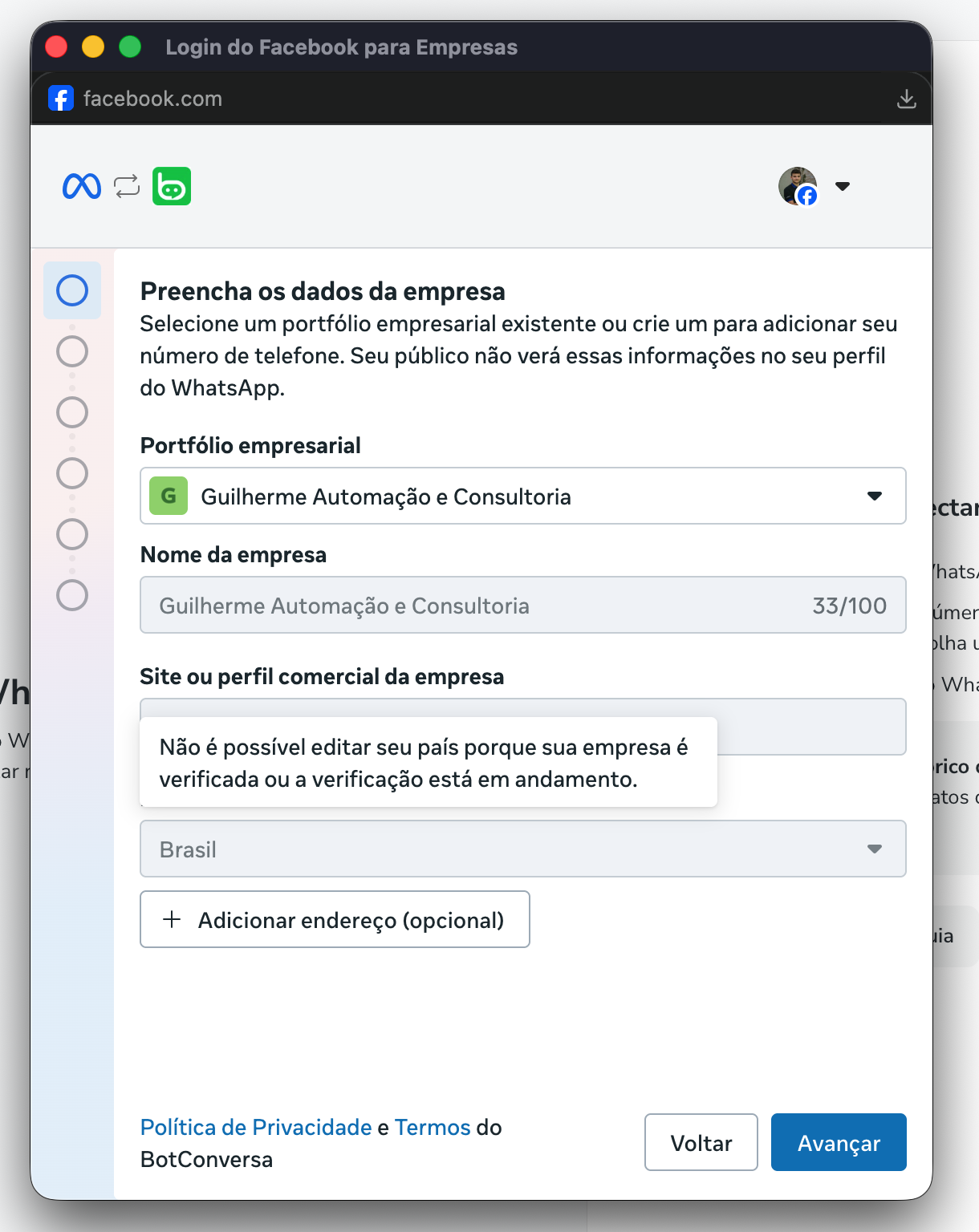Screen dimensions: 979x1232
Task: Go back with the Voltar button
Action: pos(701,1142)
